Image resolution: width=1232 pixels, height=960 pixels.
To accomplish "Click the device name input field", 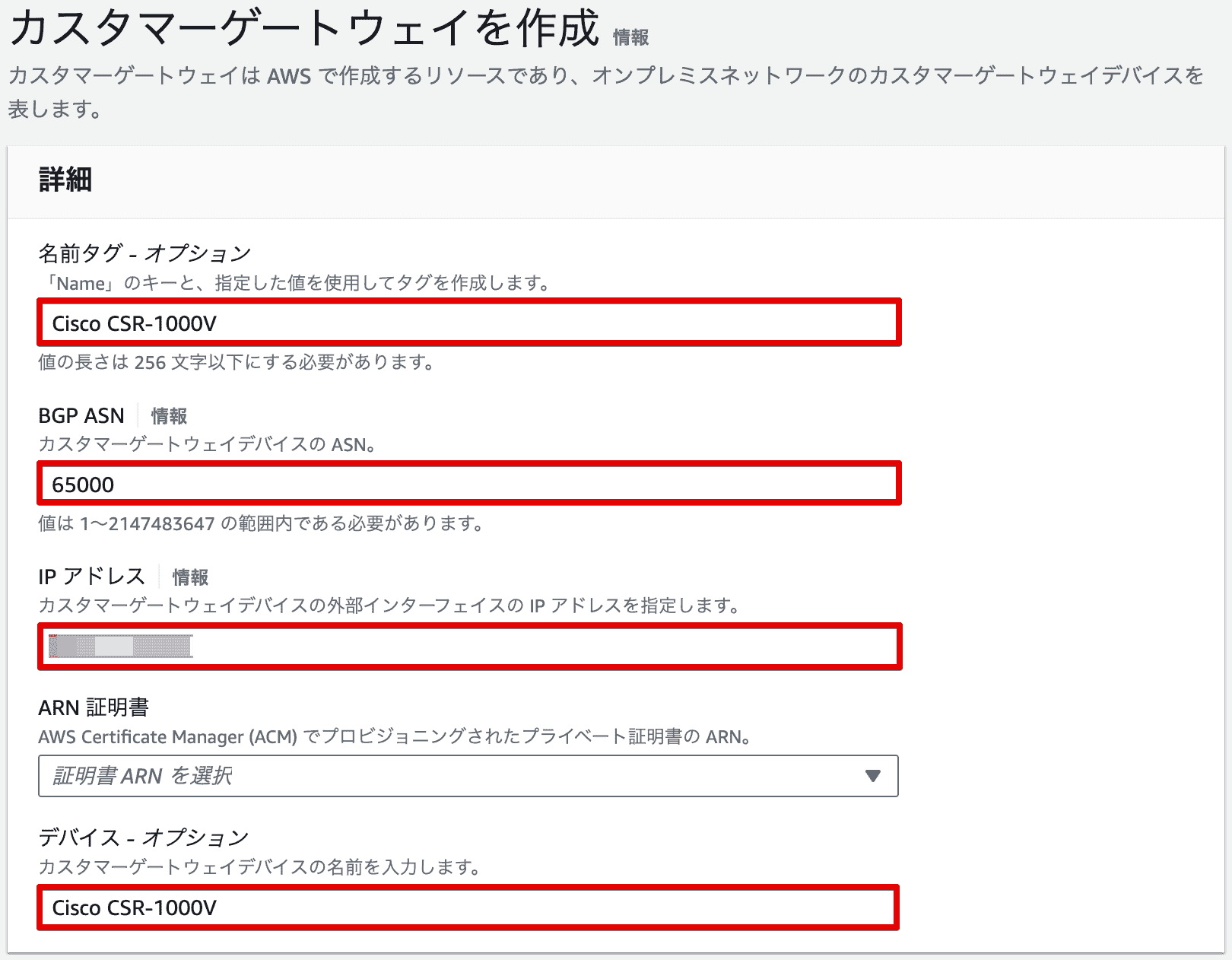I will pos(468,907).
